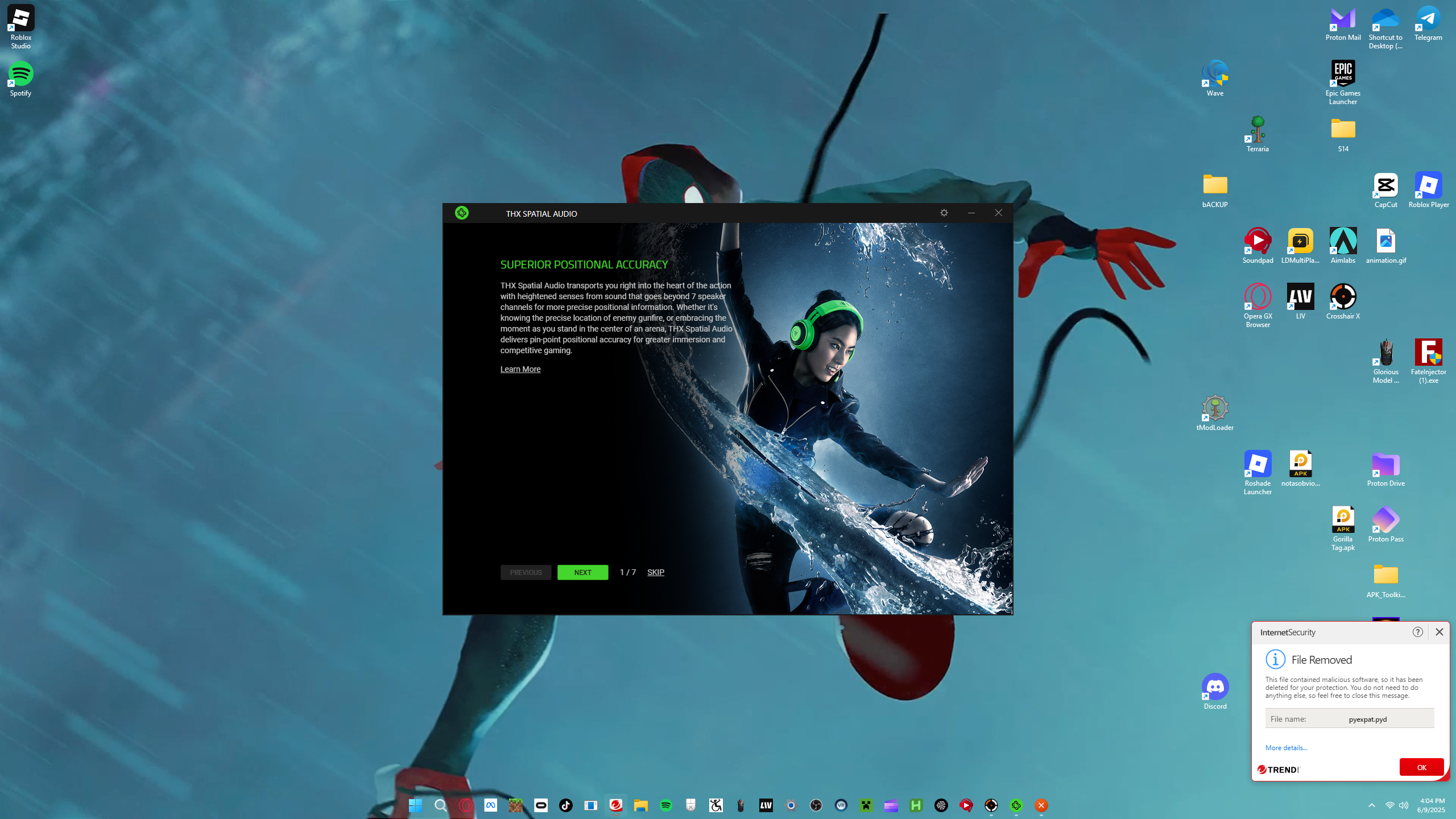Open clock and date in taskbar
Screen dimensions: 1456x819
tap(1432, 805)
